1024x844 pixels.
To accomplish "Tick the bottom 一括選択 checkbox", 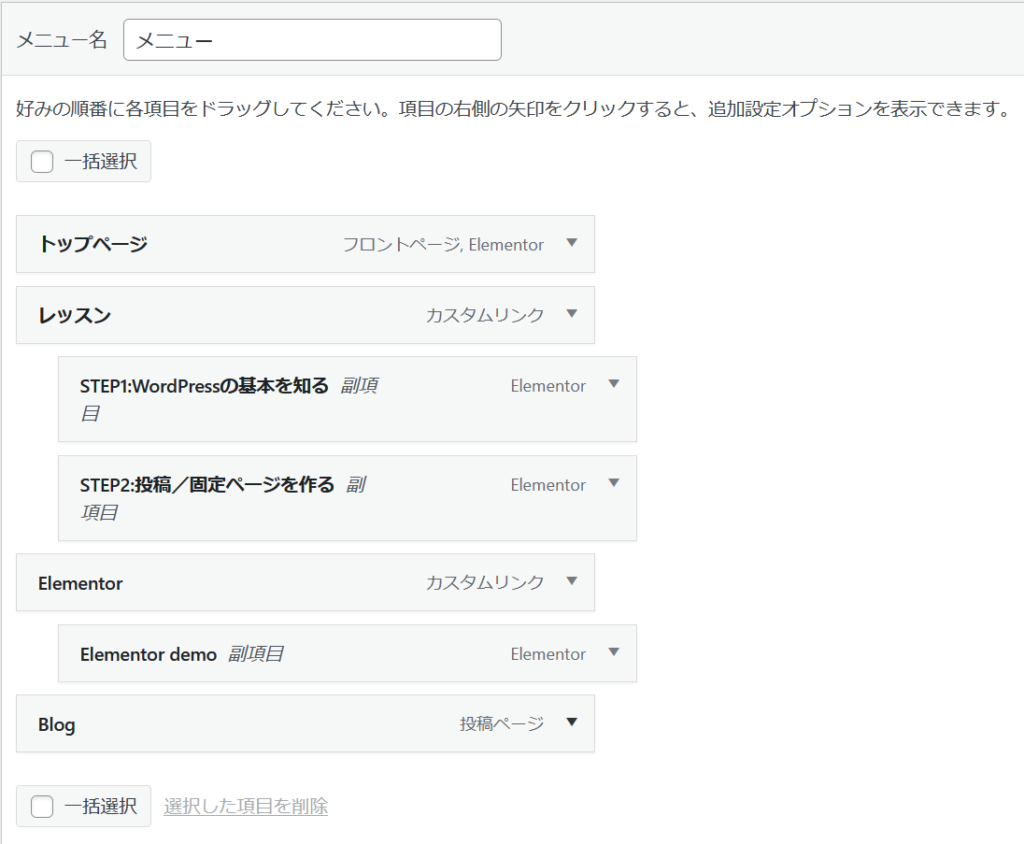I will pos(42,806).
